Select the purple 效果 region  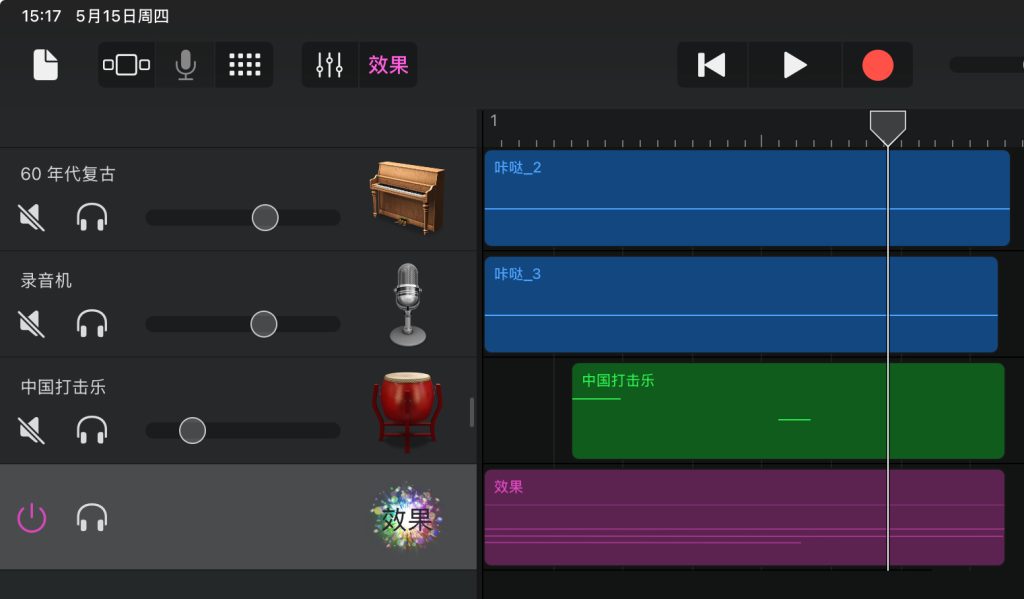[x=744, y=517]
